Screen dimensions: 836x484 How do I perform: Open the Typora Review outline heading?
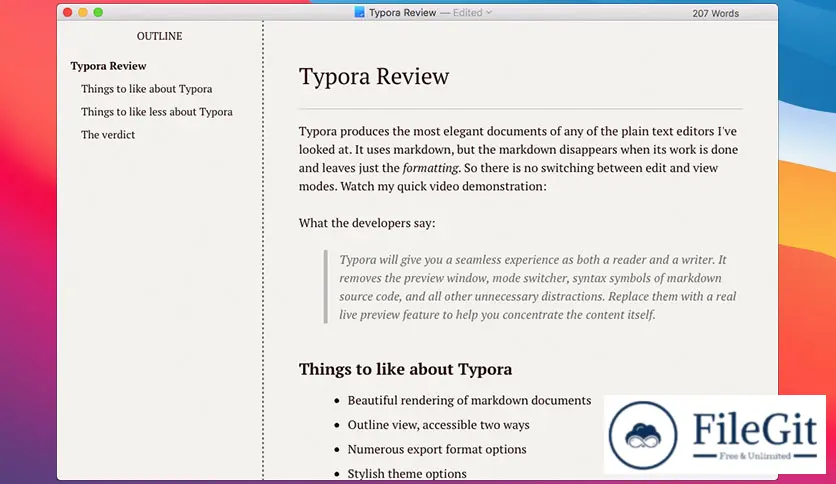pyautogui.click(x=108, y=66)
